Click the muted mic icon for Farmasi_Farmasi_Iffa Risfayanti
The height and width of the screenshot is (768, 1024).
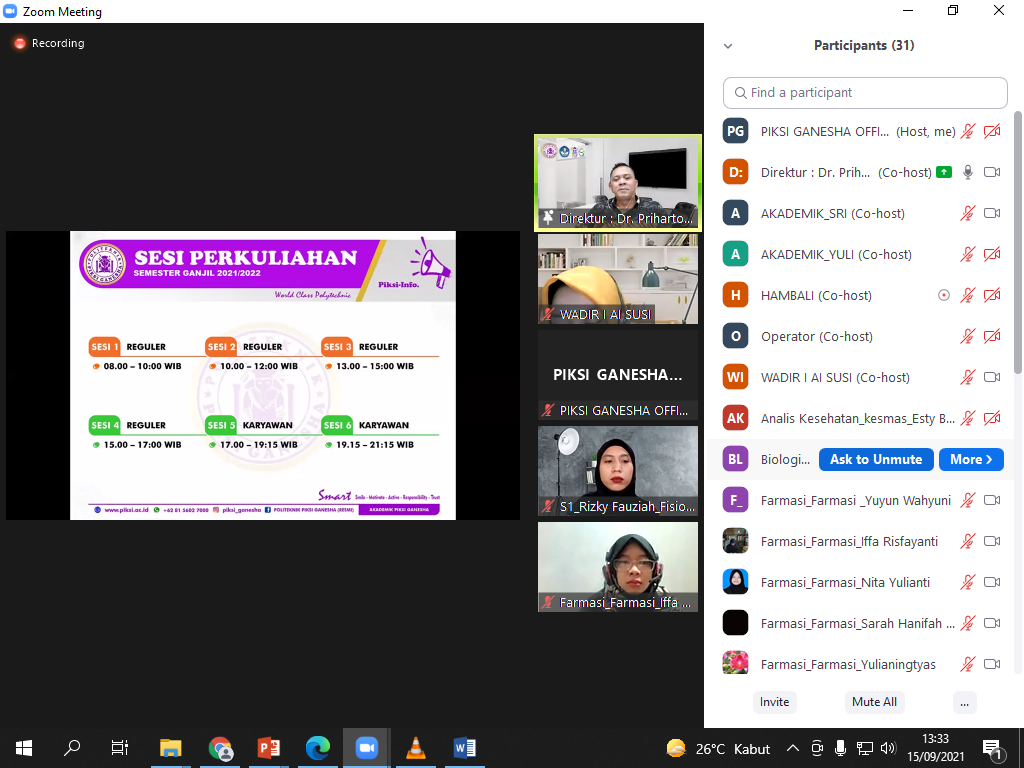click(968, 541)
